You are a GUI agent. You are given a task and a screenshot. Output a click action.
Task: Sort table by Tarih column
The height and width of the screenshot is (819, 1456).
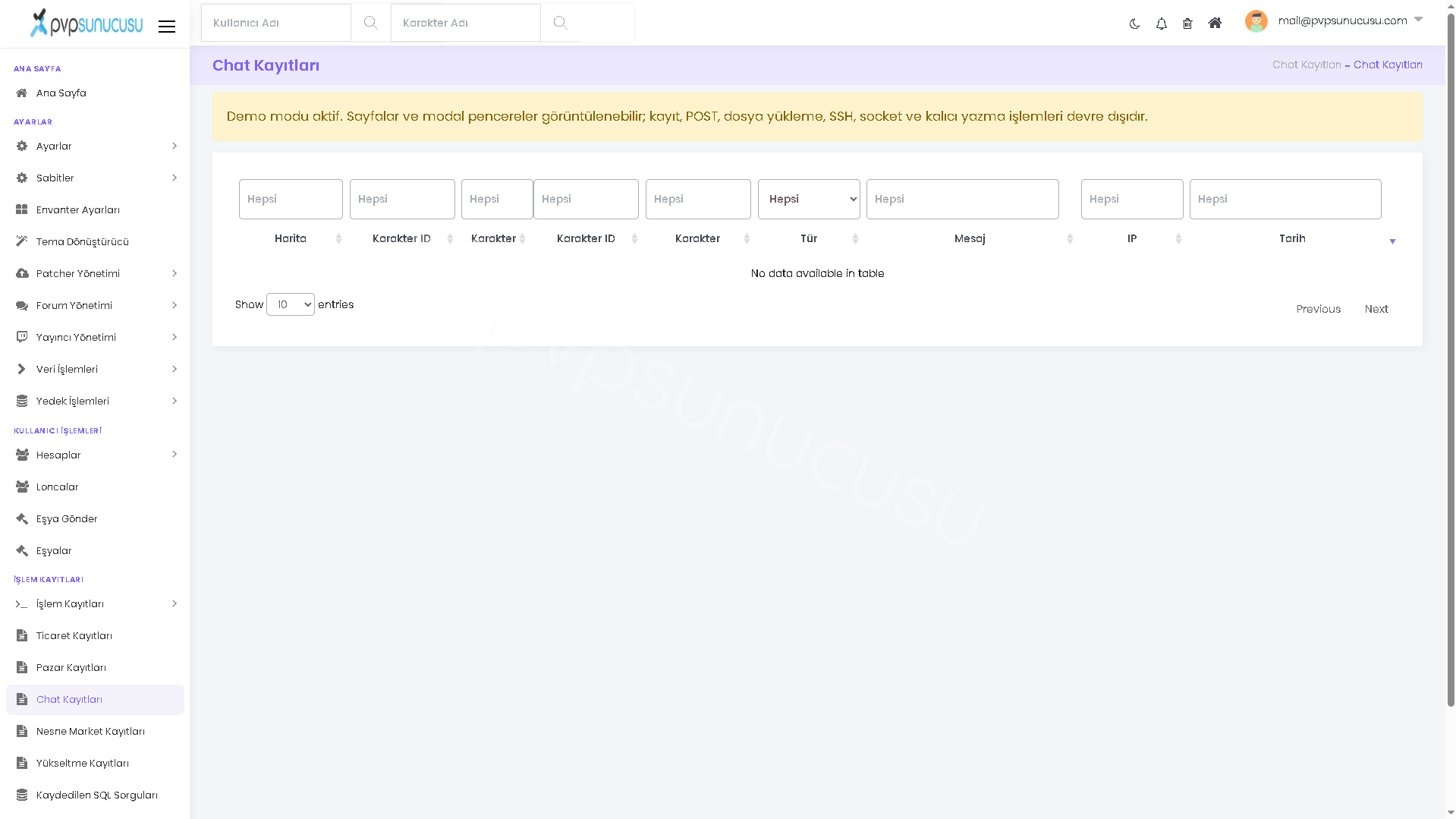1293,238
